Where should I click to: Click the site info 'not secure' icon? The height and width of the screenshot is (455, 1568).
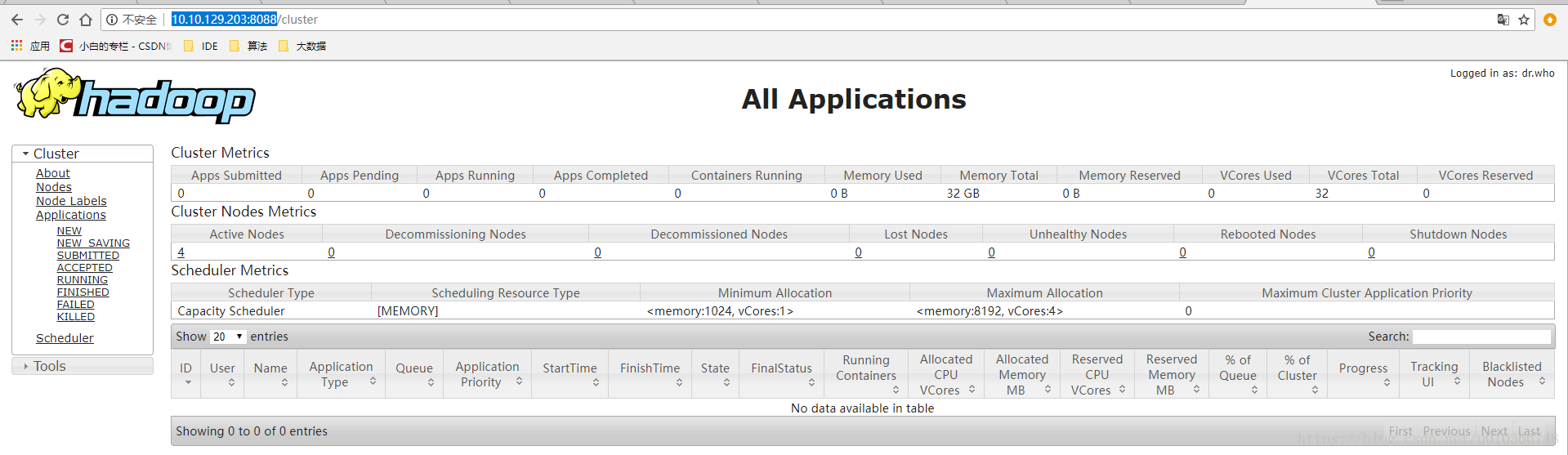pyautogui.click(x=112, y=20)
